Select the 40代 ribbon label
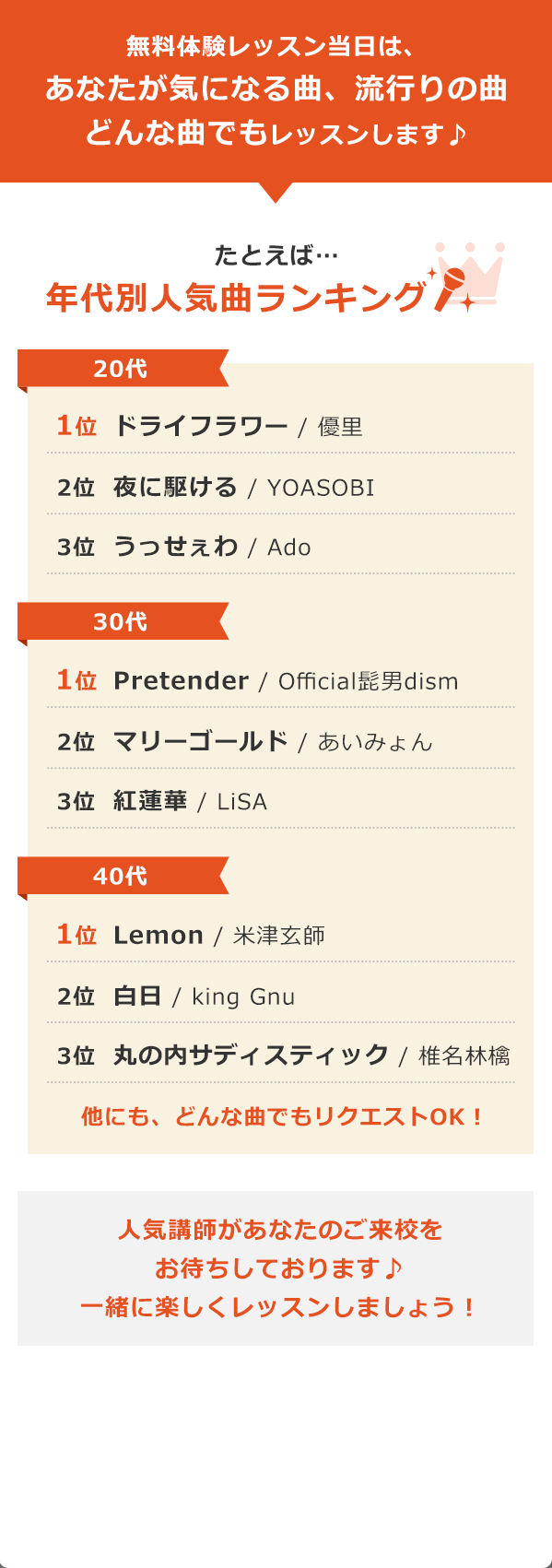Viewport: 552px width, 1568px height. (123, 876)
